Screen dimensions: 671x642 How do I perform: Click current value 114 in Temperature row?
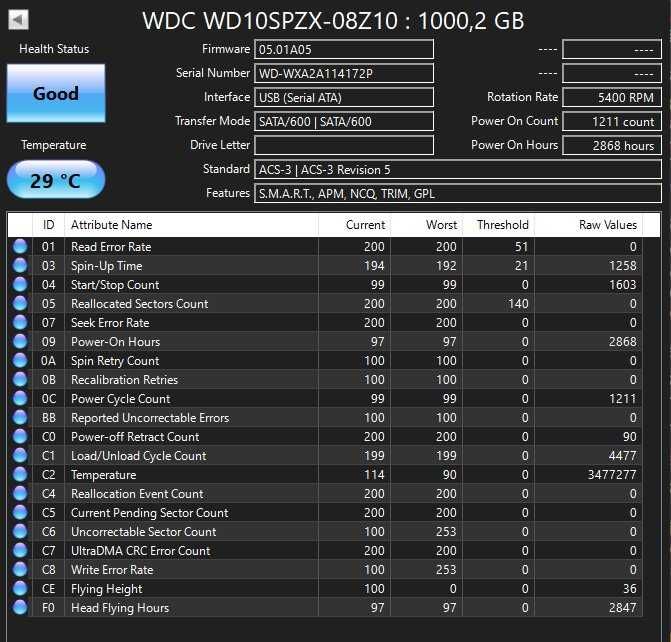(374, 475)
